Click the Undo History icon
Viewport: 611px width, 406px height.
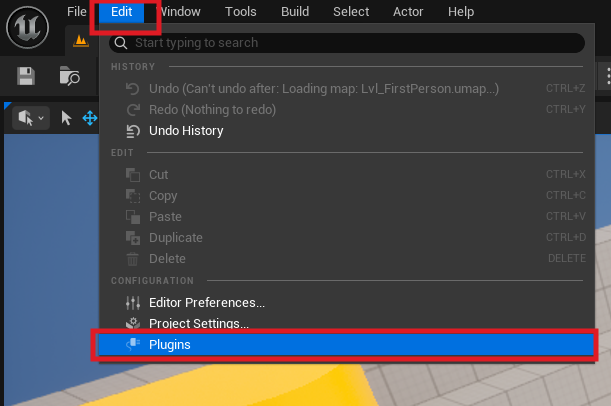click(x=132, y=131)
